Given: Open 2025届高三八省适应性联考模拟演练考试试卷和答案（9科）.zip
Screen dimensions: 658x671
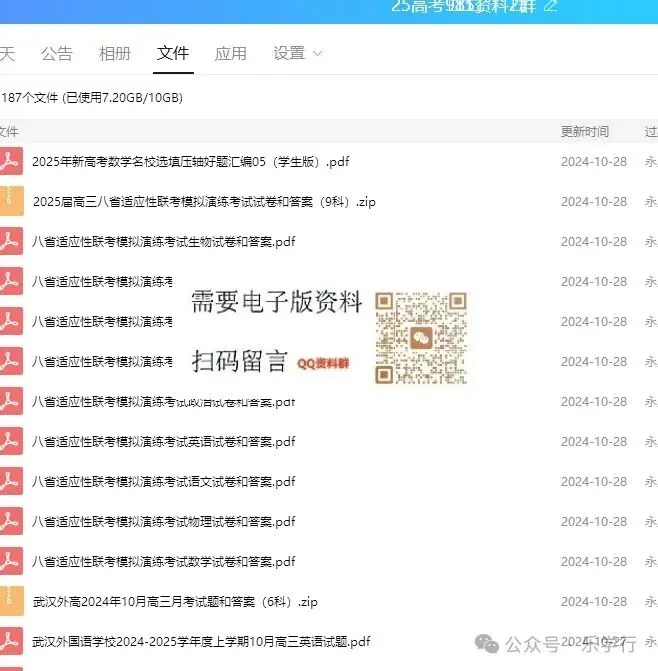Looking at the screenshot, I should click(x=204, y=202).
